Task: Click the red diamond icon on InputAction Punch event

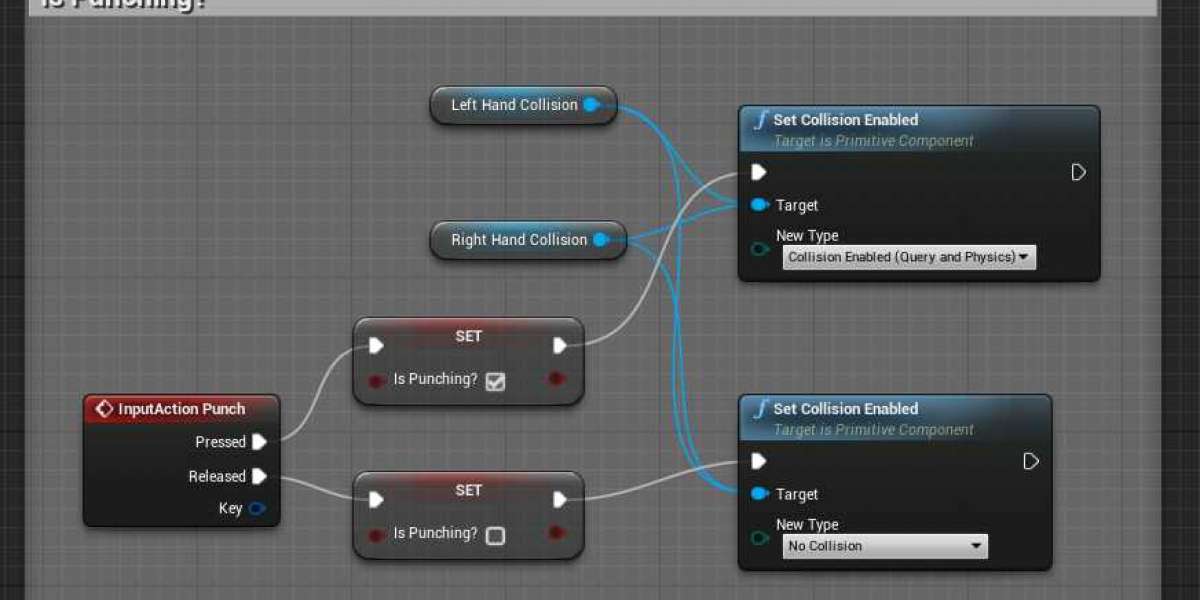Action: pyautogui.click(x=104, y=408)
